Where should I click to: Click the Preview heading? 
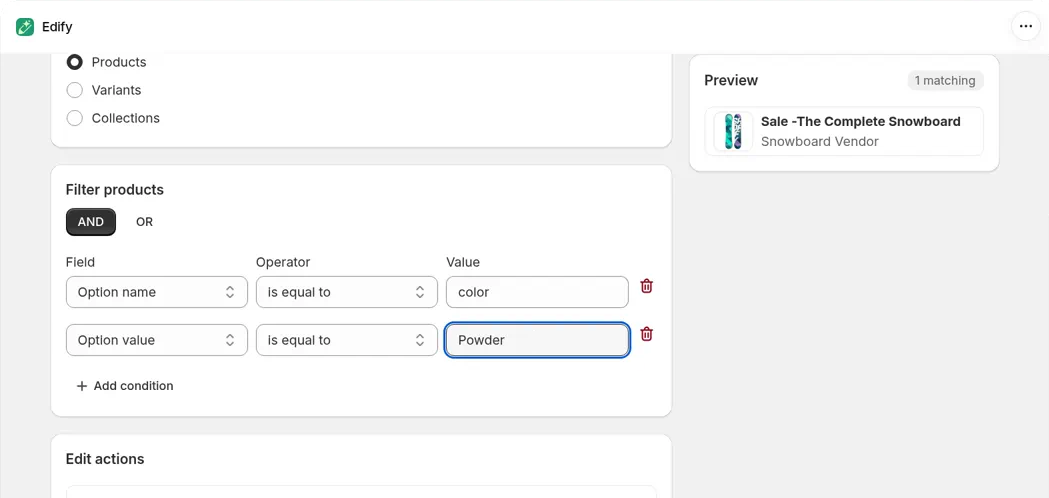(x=731, y=80)
